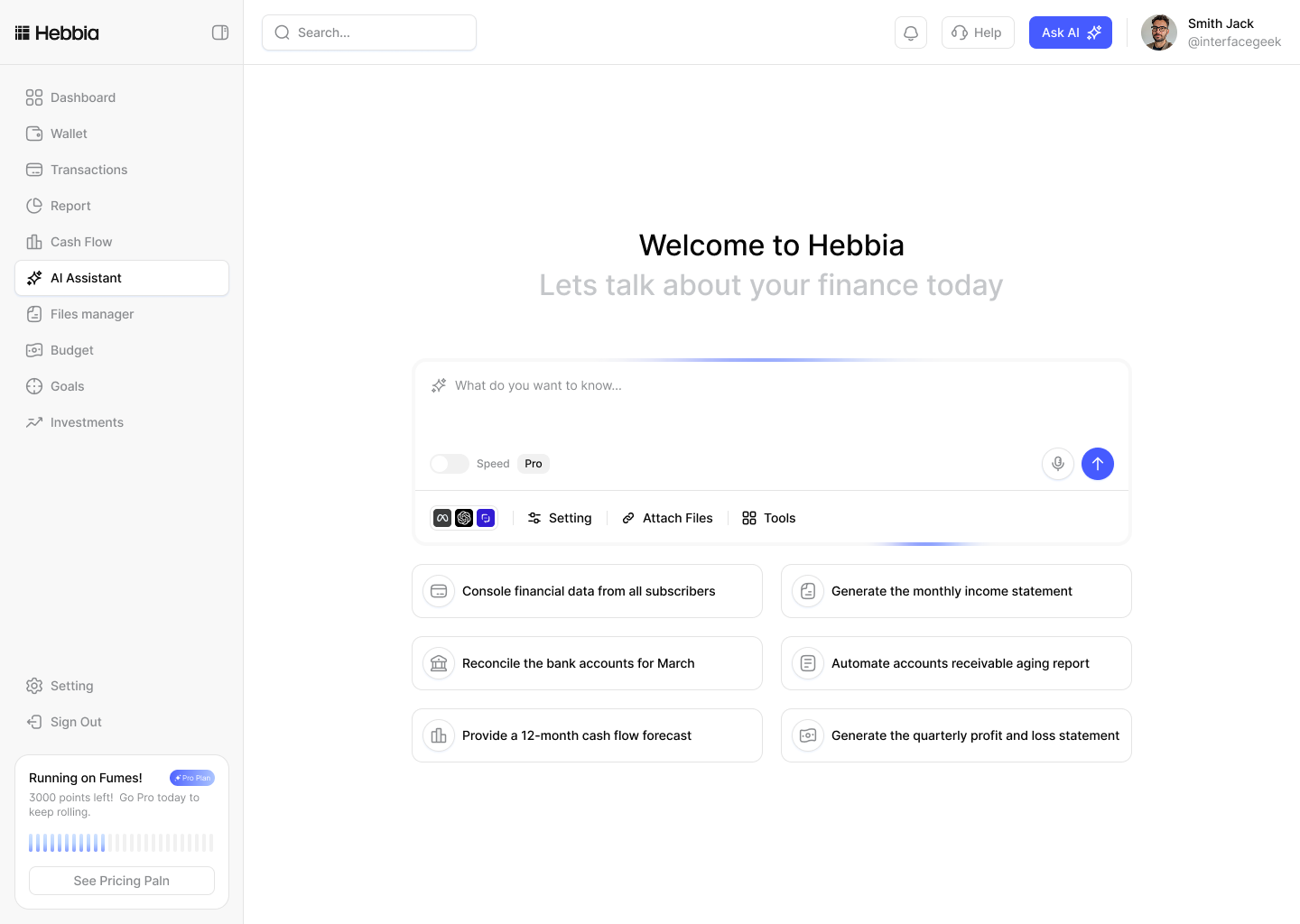
Task: Toggle the Speed switch
Action: pos(449,464)
